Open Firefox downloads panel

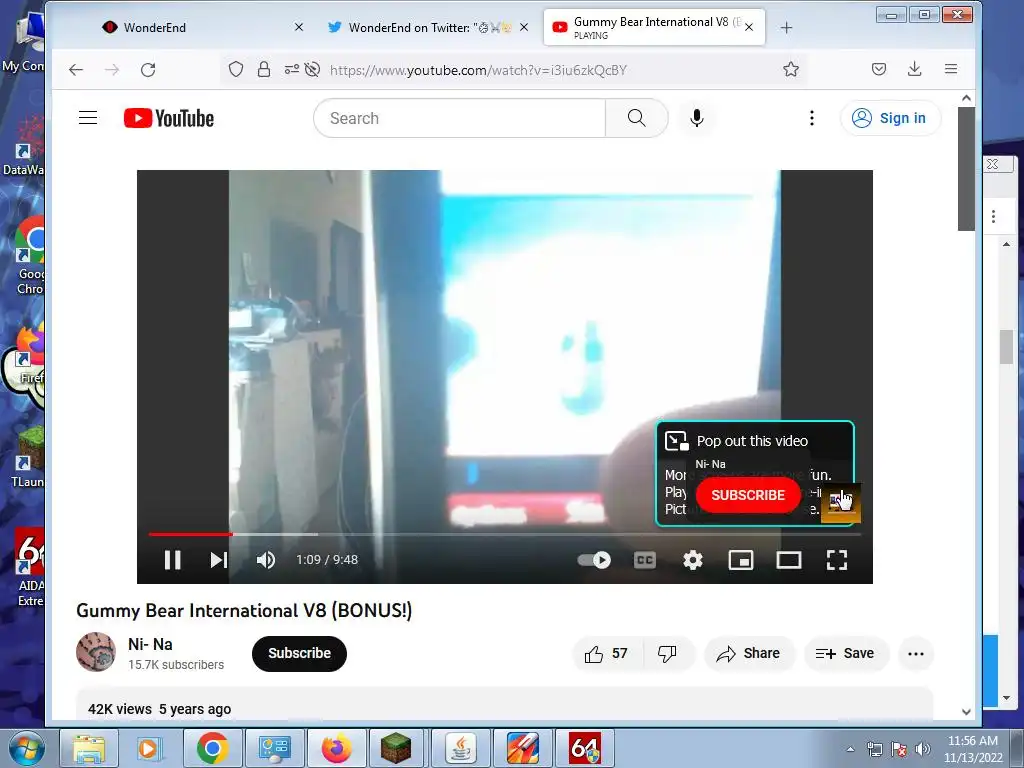point(915,69)
